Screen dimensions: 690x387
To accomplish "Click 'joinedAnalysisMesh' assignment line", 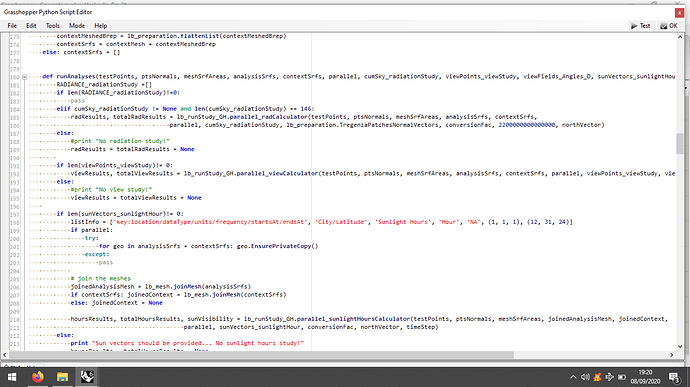I will click(161, 287).
